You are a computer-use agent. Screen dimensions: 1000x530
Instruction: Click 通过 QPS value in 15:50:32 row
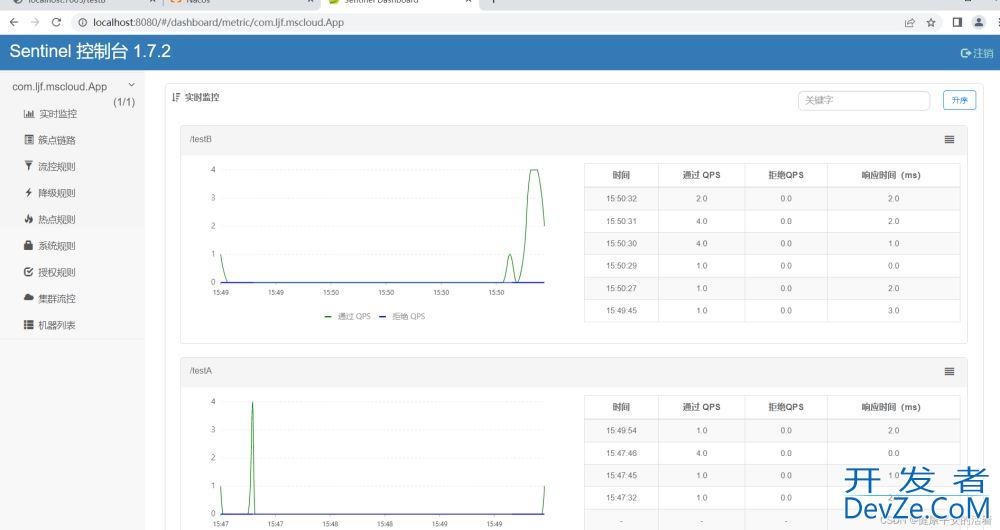click(702, 198)
